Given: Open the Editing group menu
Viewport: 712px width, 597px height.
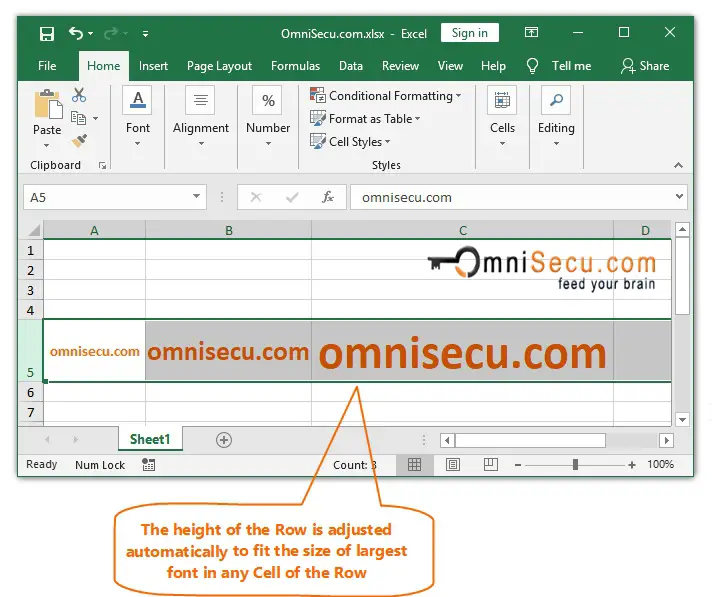Looking at the screenshot, I should 556,117.
